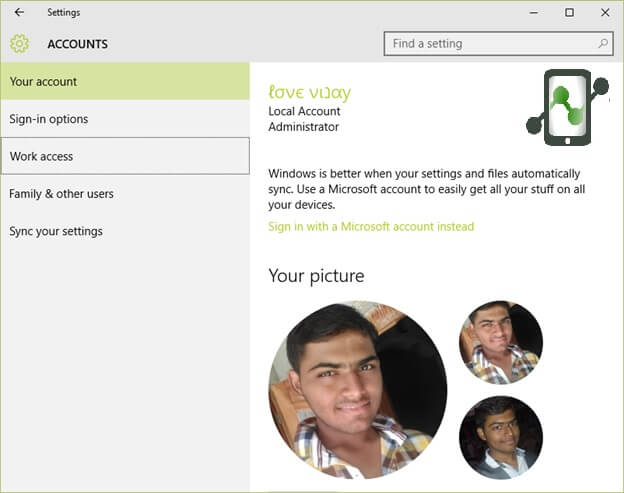Close the Settings window
The height and width of the screenshot is (493, 624).
pos(605,12)
